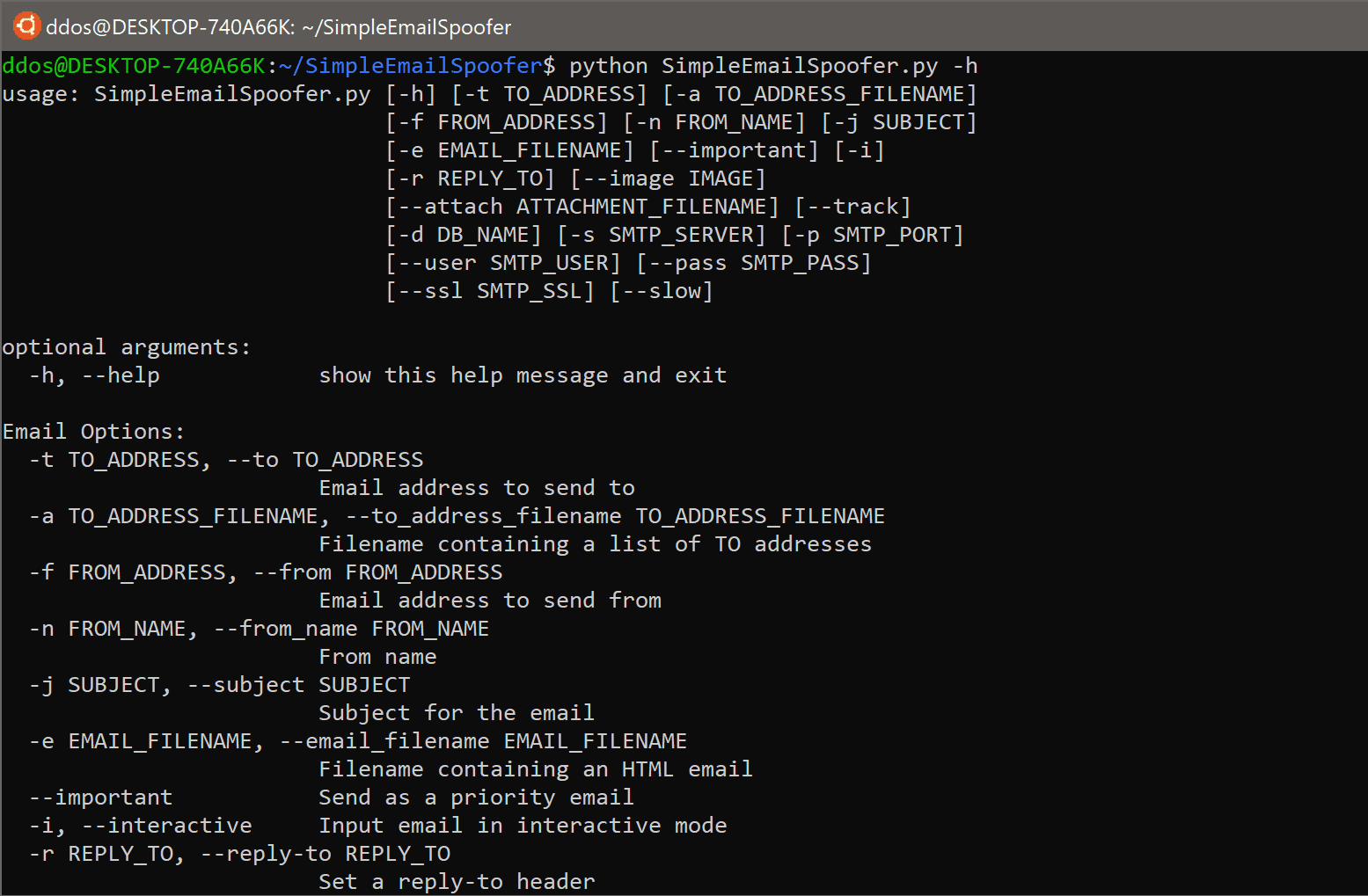Click 'usage: SimpleEmailSpoofer.py' text

coord(187,94)
